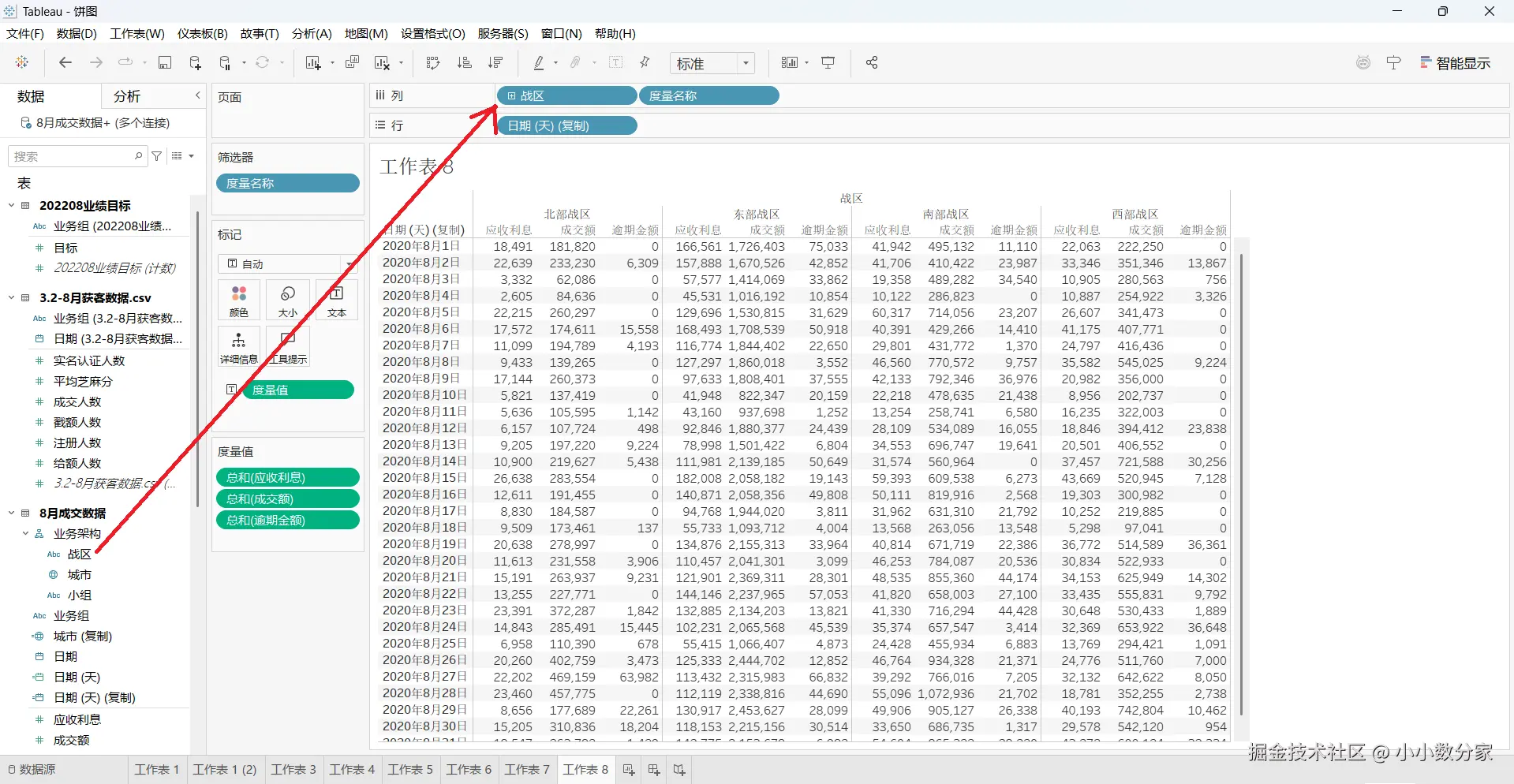
Task: Enter presentation mode
Action: coord(828,62)
